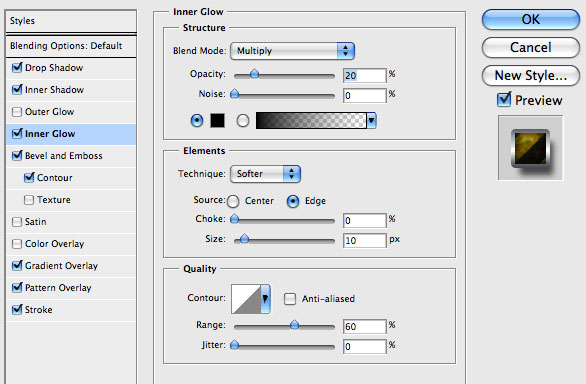Open the Satin settings entry
This screenshot has height=384, width=586.
click(36, 222)
